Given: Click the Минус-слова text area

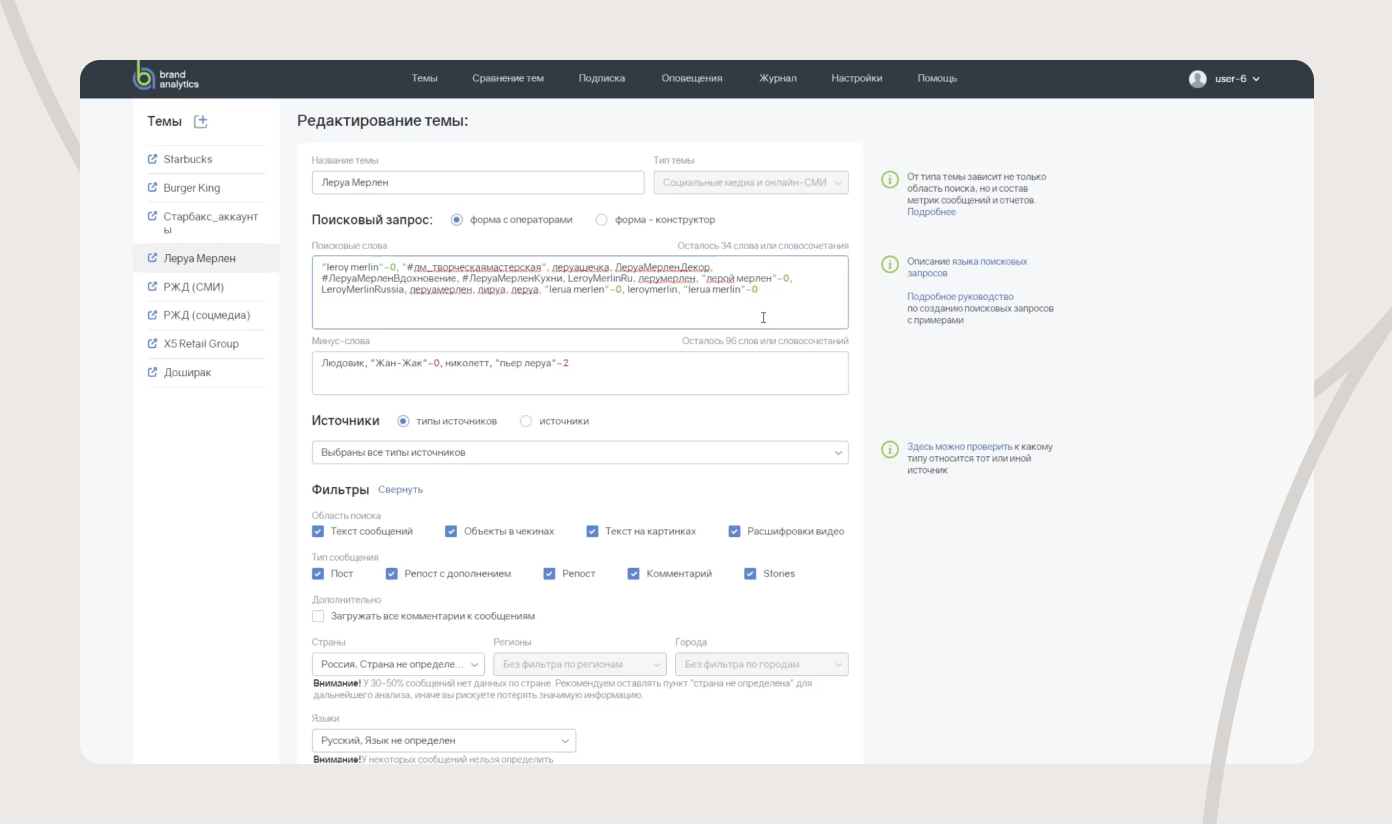Looking at the screenshot, I should pos(580,373).
